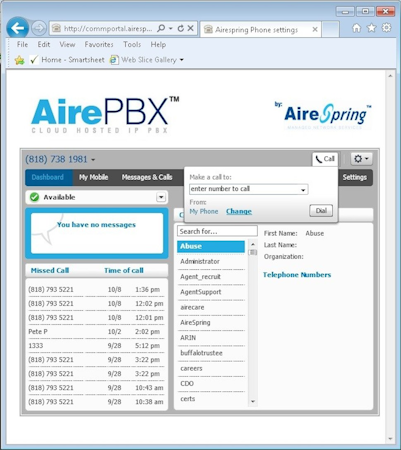The height and width of the screenshot is (450, 401).
Task: Click contact list scroll down arrow
Action: point(253,402)
